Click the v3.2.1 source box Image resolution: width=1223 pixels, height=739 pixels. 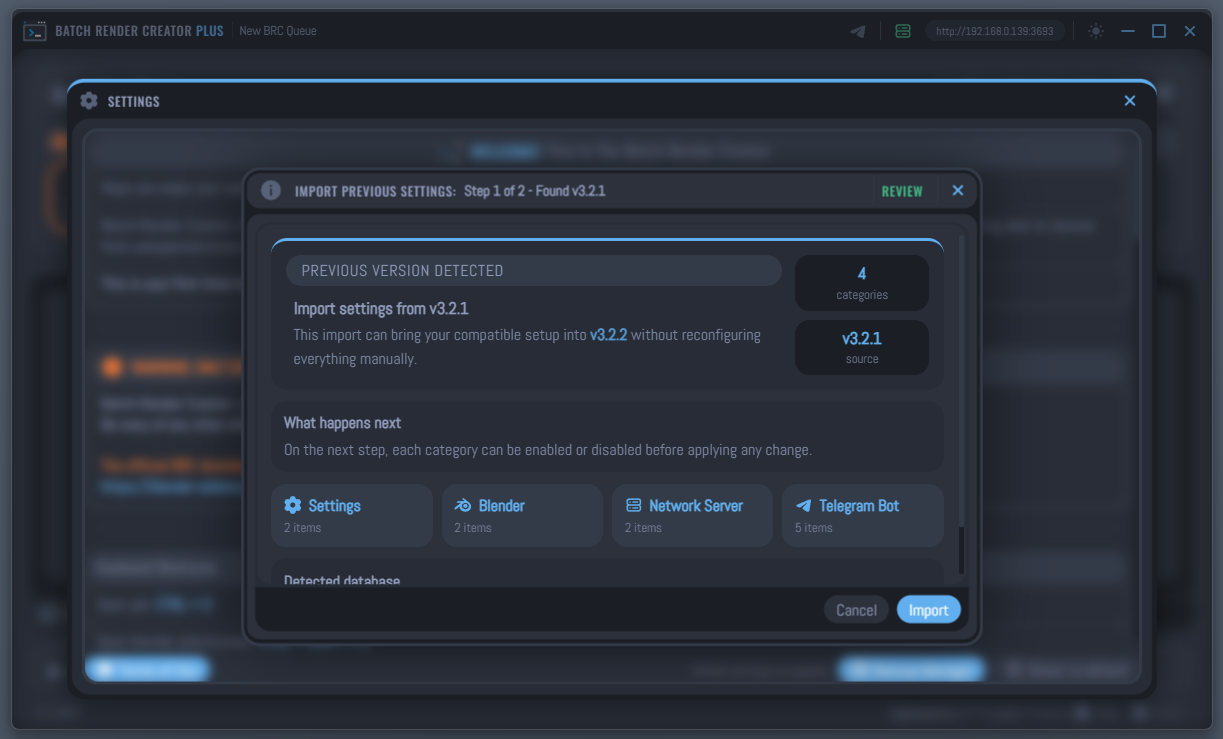862,347
